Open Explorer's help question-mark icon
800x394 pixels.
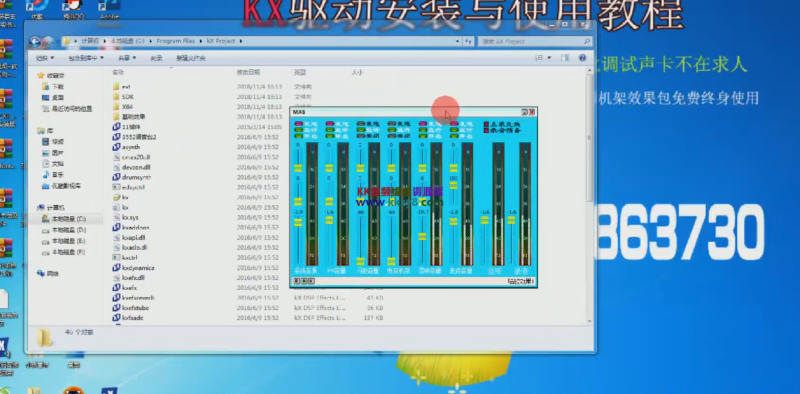[x=583, y=58]
